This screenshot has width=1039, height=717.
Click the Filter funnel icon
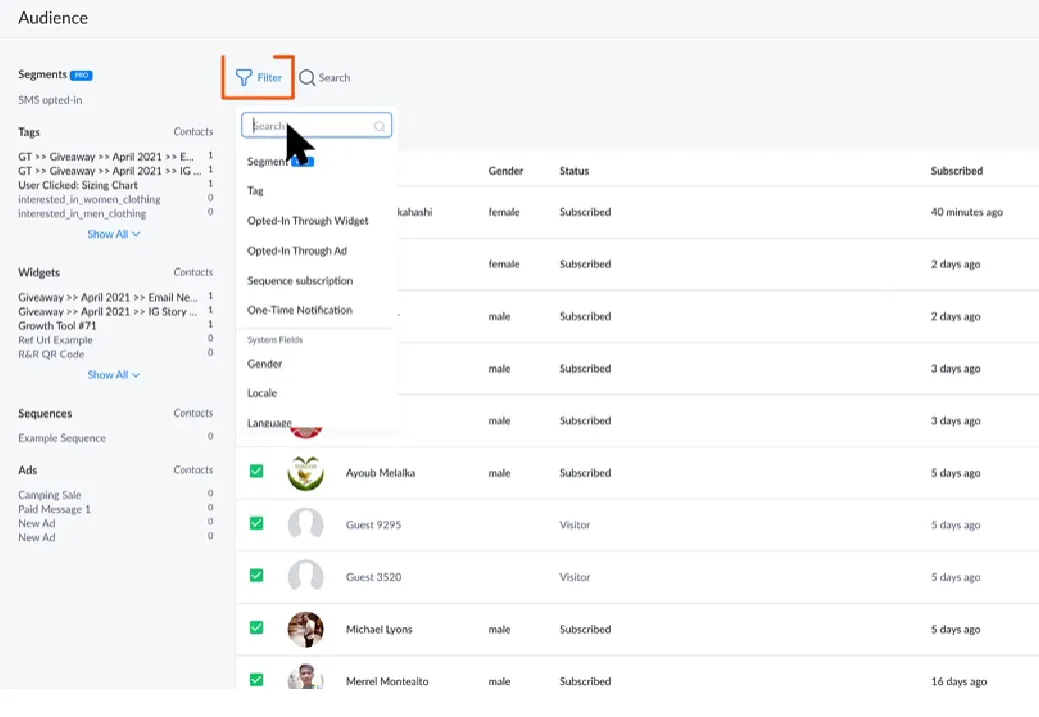243,78
